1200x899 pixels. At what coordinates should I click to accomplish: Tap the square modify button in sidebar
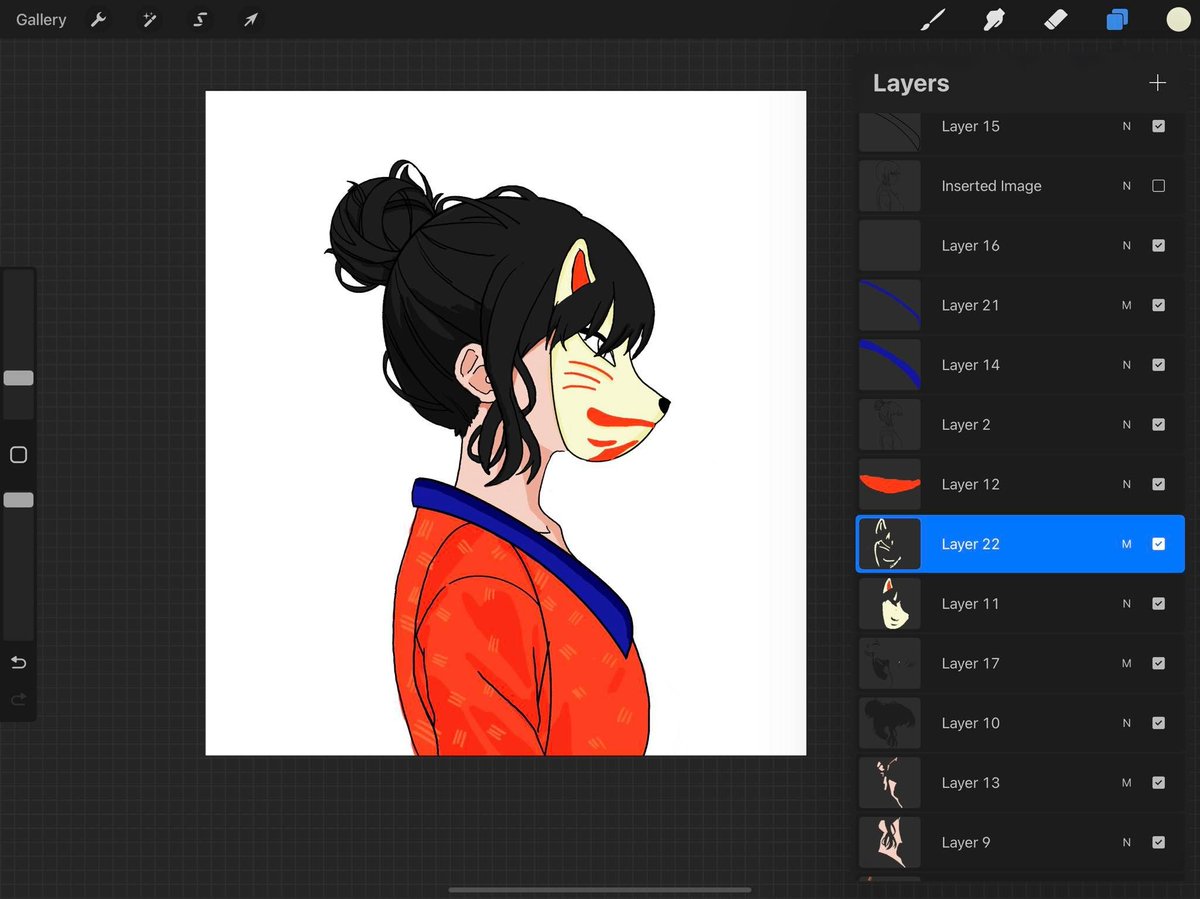click(x=18, y=455)
